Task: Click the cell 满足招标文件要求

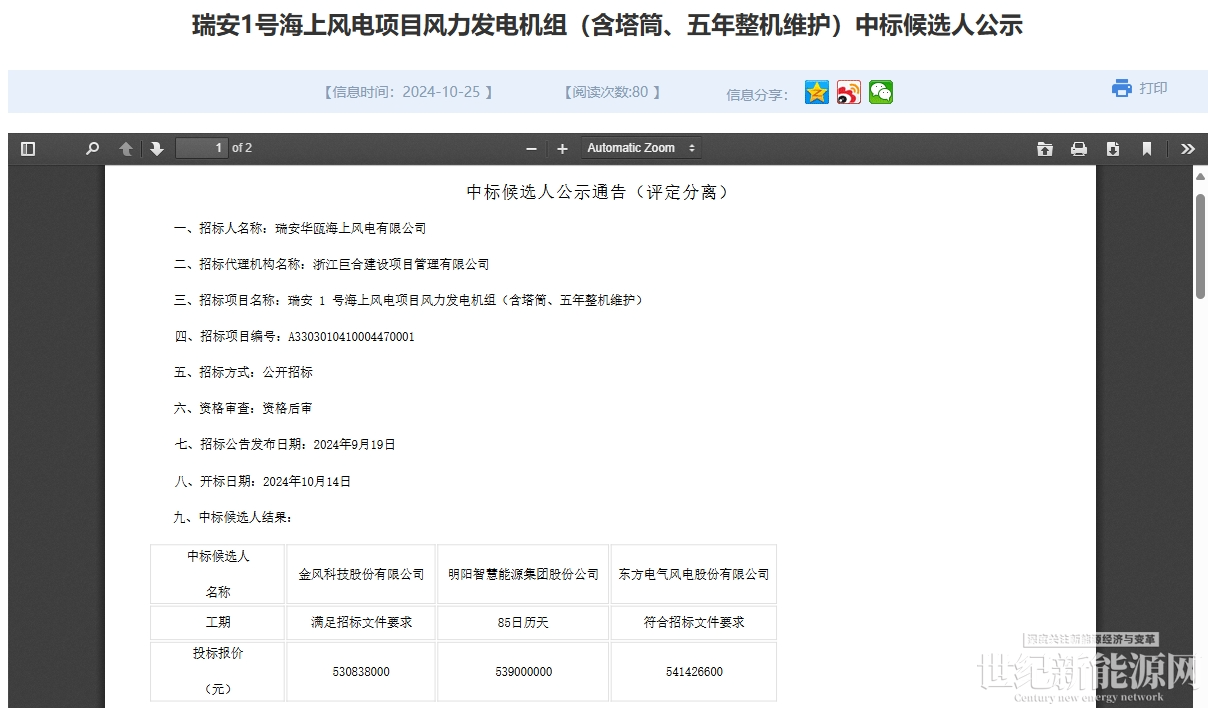Action: pyautogui.click(x=362, y=622)
